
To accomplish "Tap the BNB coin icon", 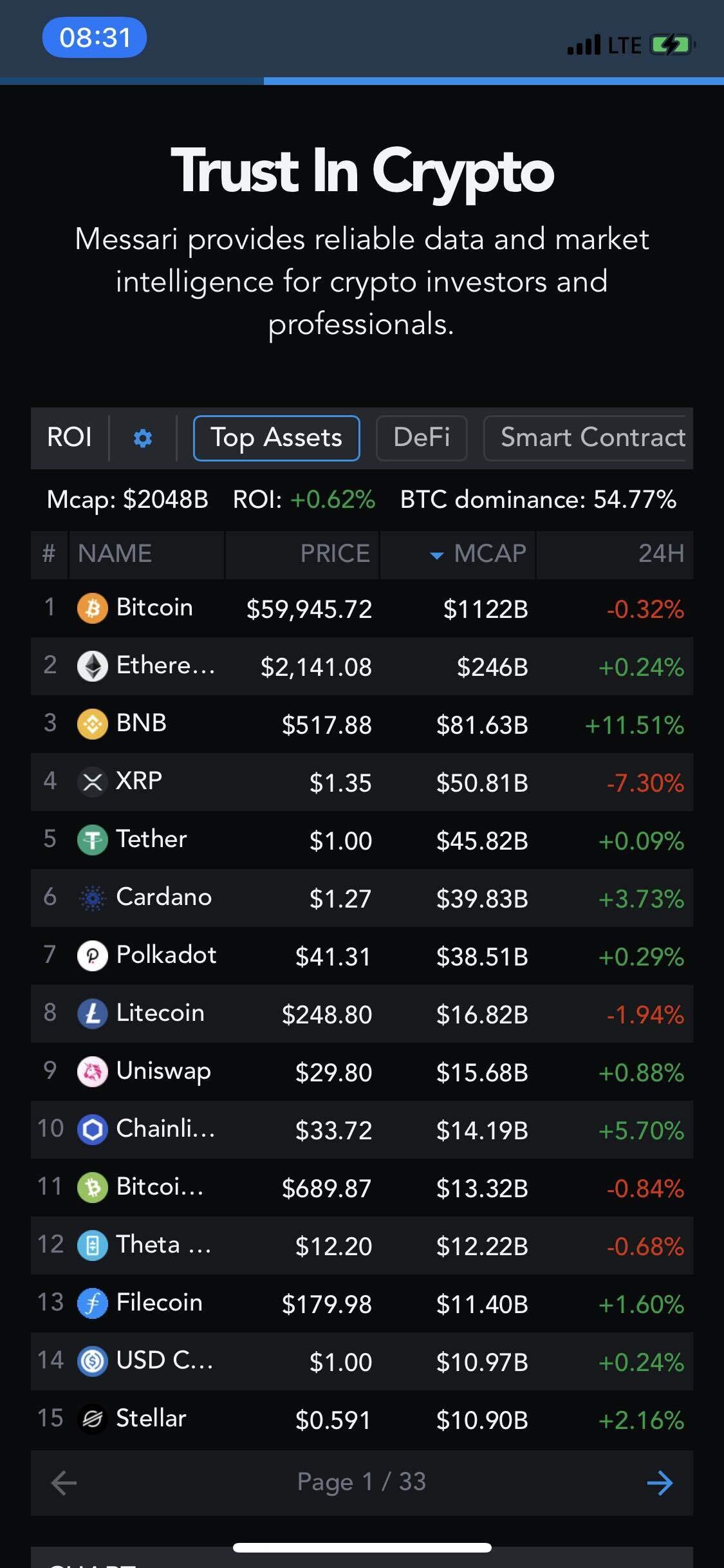I will [x=92, y=724].
